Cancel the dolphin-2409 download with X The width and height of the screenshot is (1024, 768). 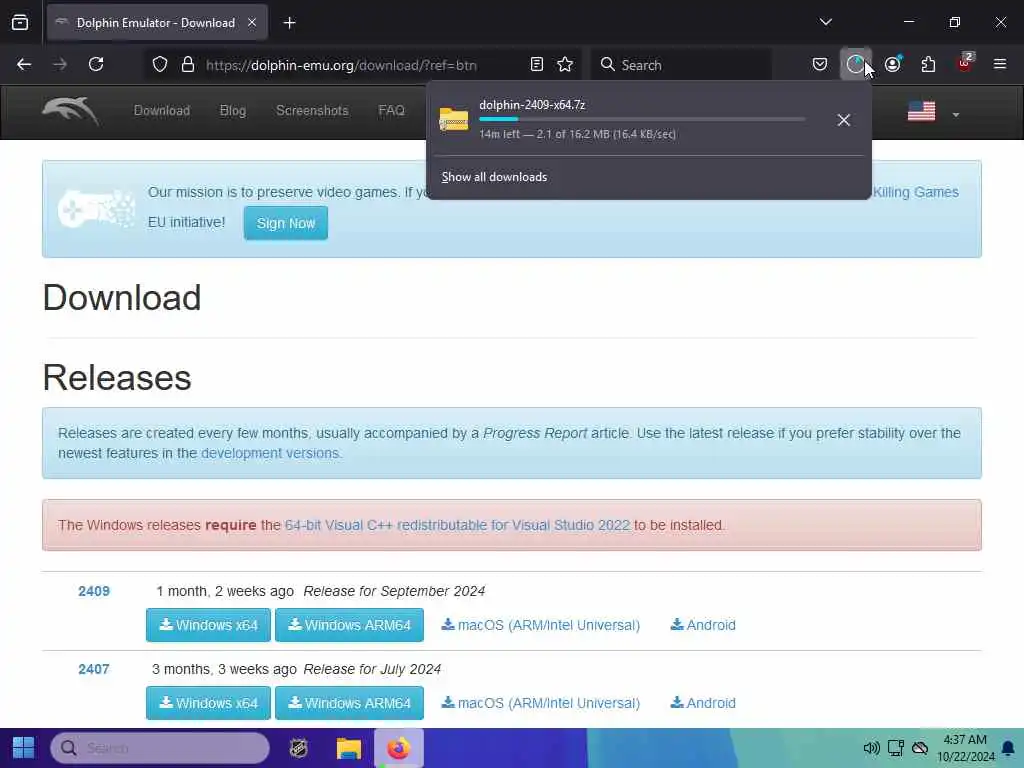[x=844, y=120]
